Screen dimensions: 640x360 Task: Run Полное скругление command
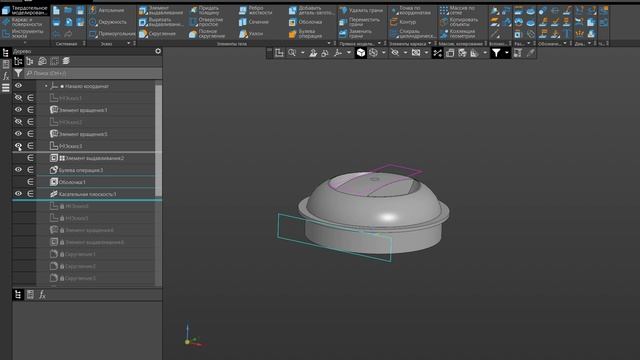pyautogui.click(x=207, y=34)
